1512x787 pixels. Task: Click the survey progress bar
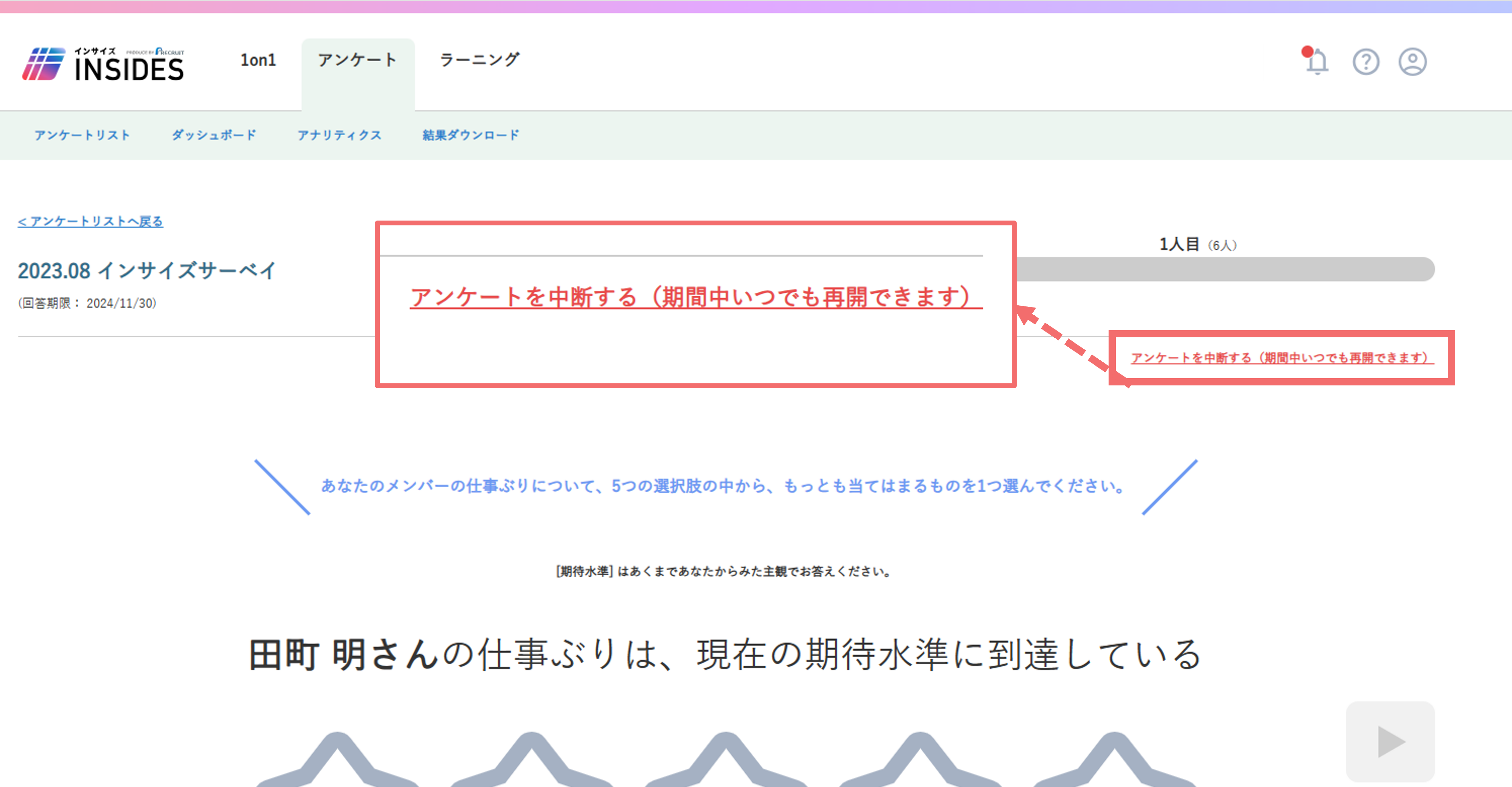coord(1225,269)
